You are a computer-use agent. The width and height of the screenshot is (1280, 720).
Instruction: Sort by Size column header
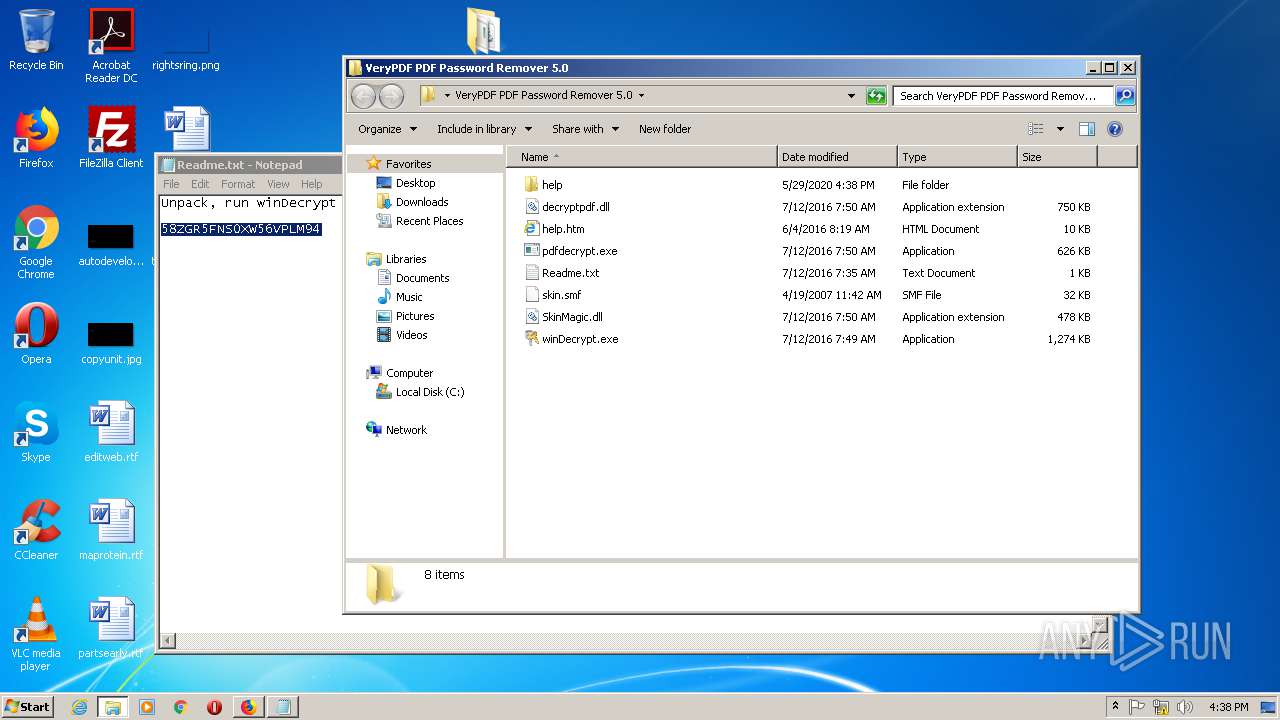click(x=1057, y=157)
